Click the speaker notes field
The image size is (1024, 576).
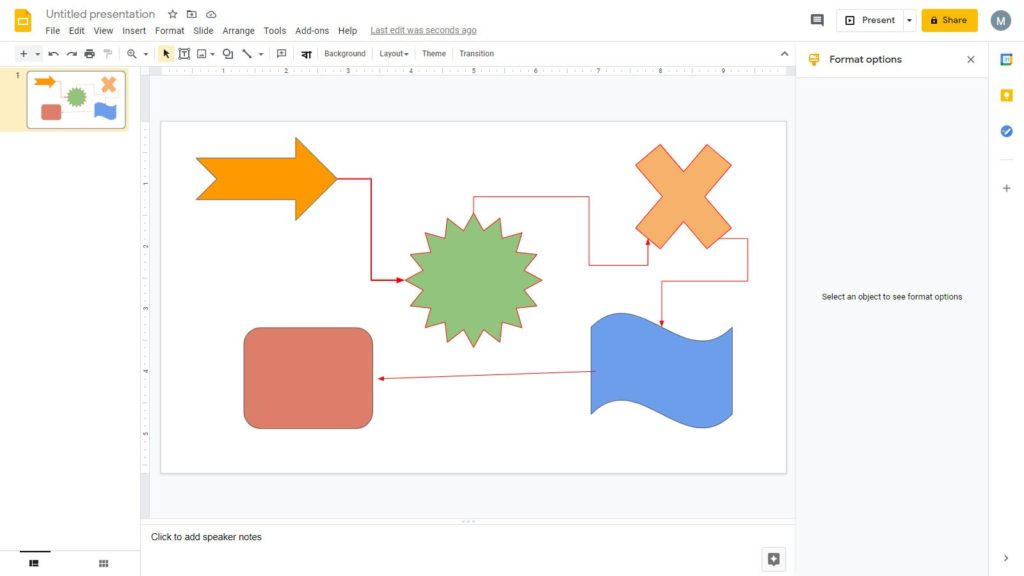[468, 537]
